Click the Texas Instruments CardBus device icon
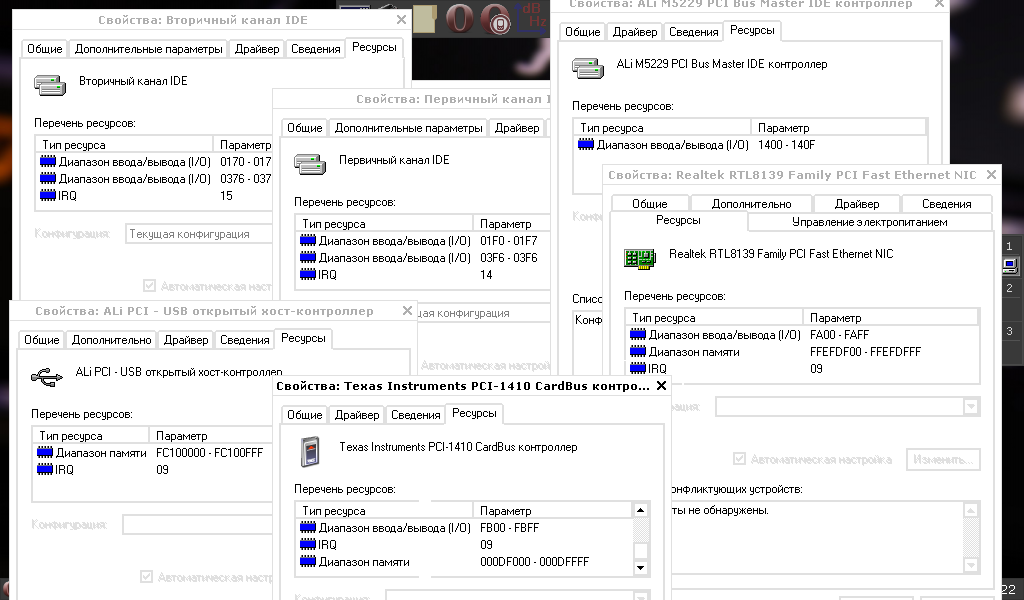 310,452
